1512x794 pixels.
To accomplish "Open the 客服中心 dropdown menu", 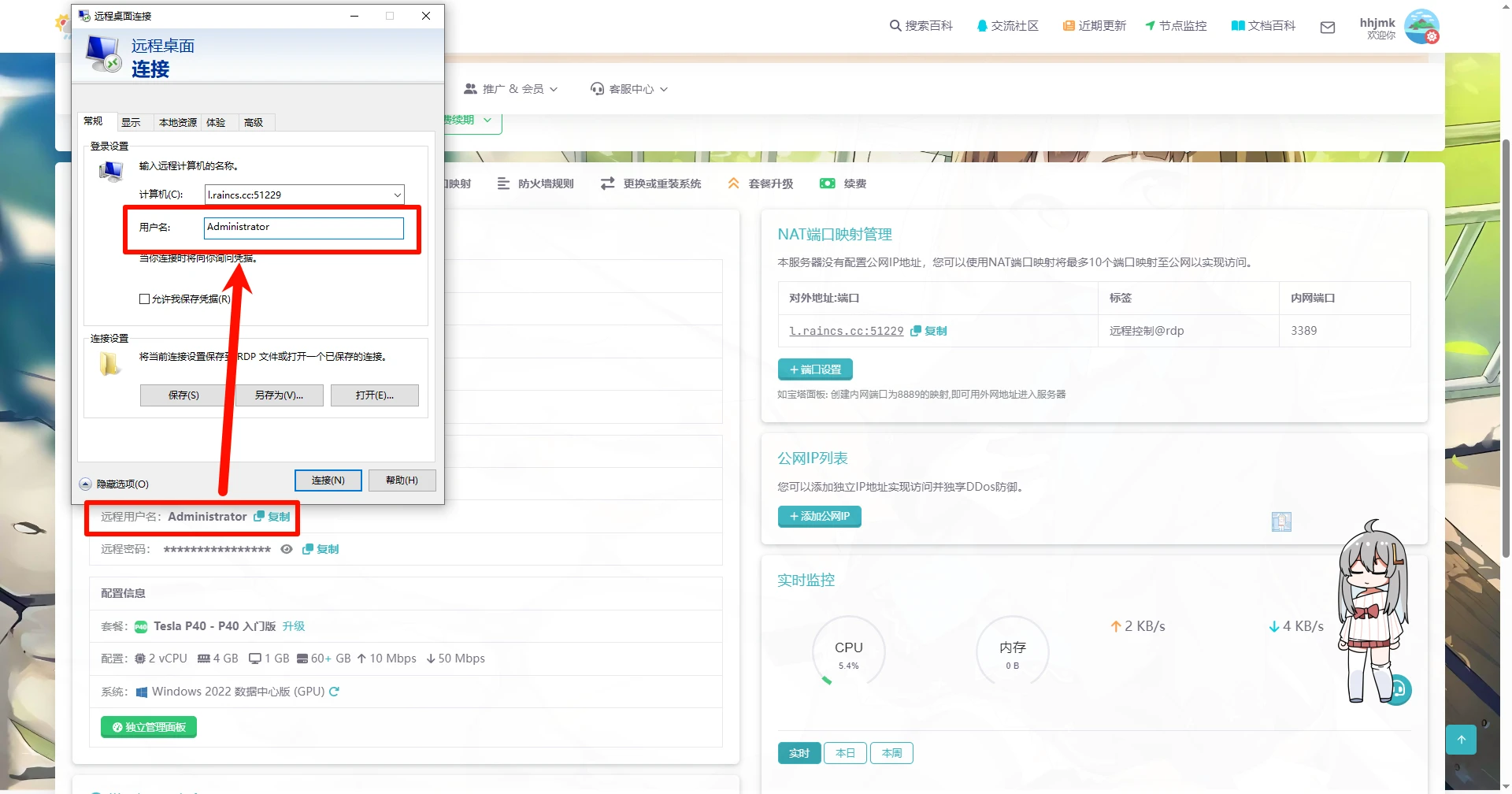I will click(x=629, y=89).
